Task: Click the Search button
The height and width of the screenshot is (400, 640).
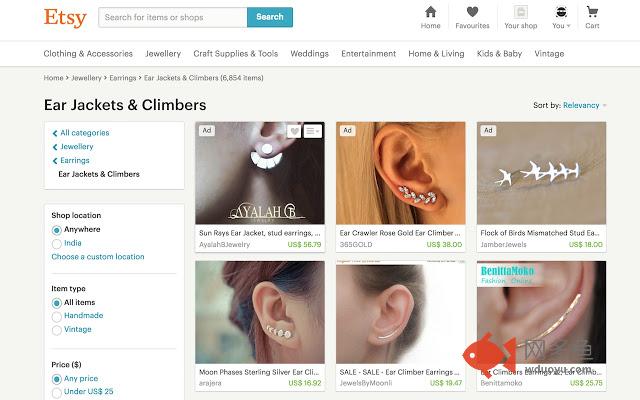Action: [x=270, y=17]
